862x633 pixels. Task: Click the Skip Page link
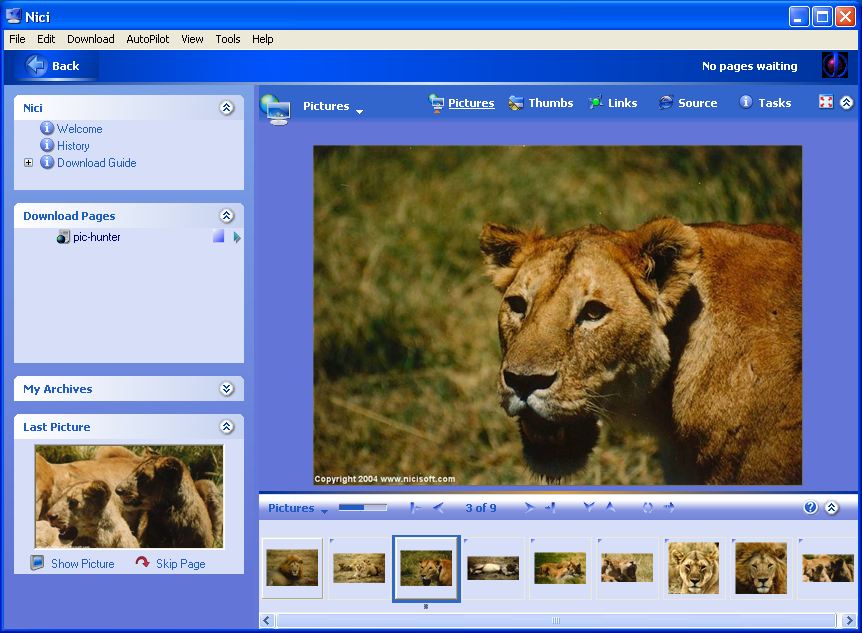180,564
